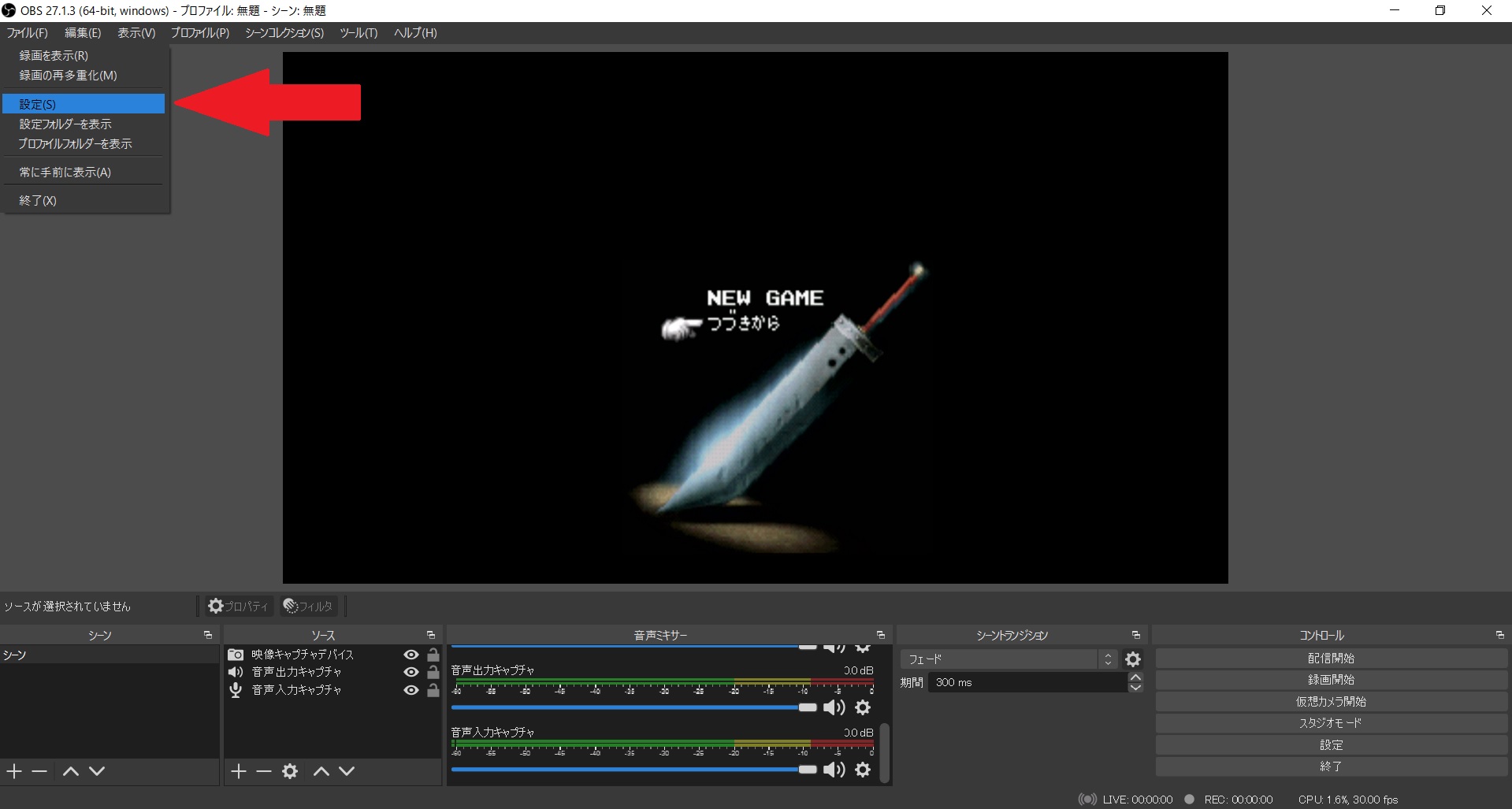Click the プロパティ button above the docks

[238, 606]
